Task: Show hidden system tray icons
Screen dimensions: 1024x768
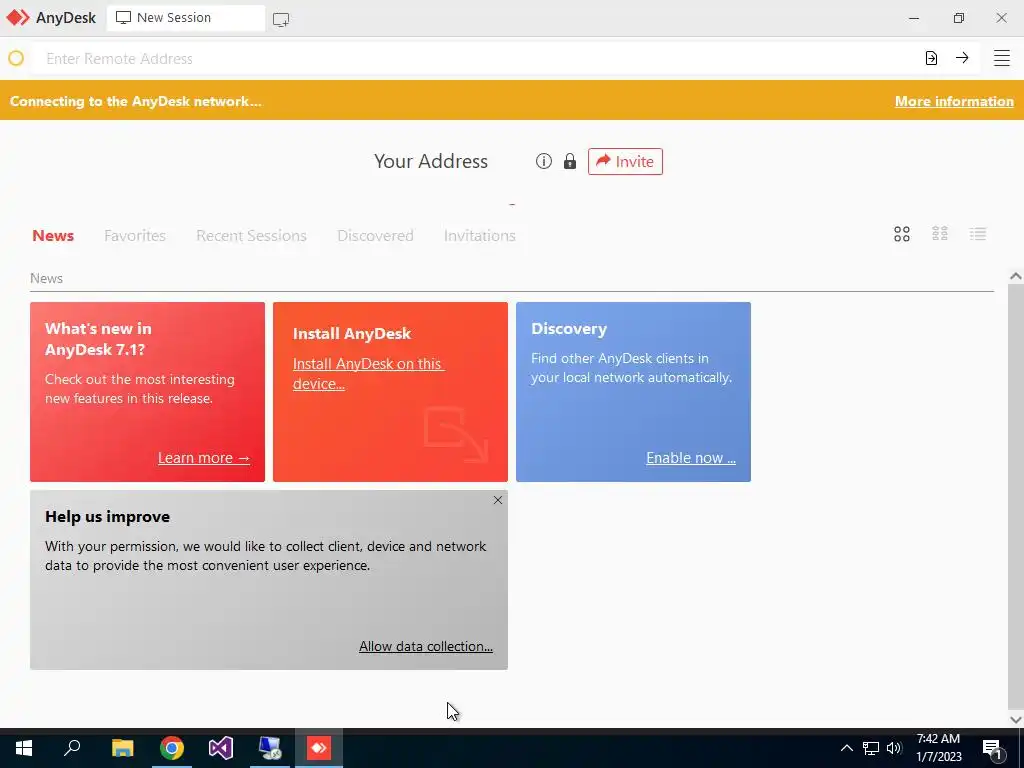Action: [846, 748]
